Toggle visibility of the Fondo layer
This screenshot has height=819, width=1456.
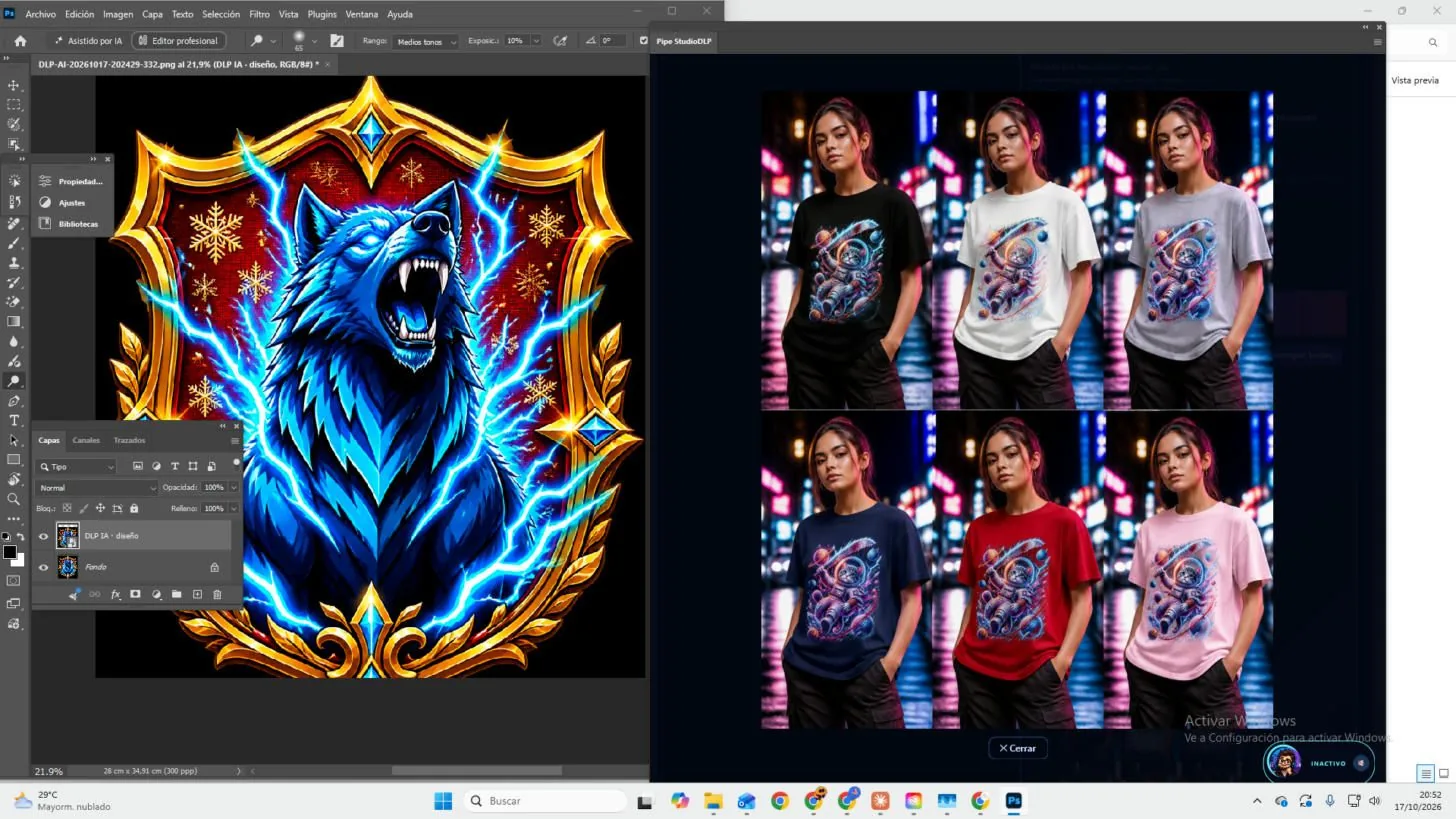[x=43, y=568]
